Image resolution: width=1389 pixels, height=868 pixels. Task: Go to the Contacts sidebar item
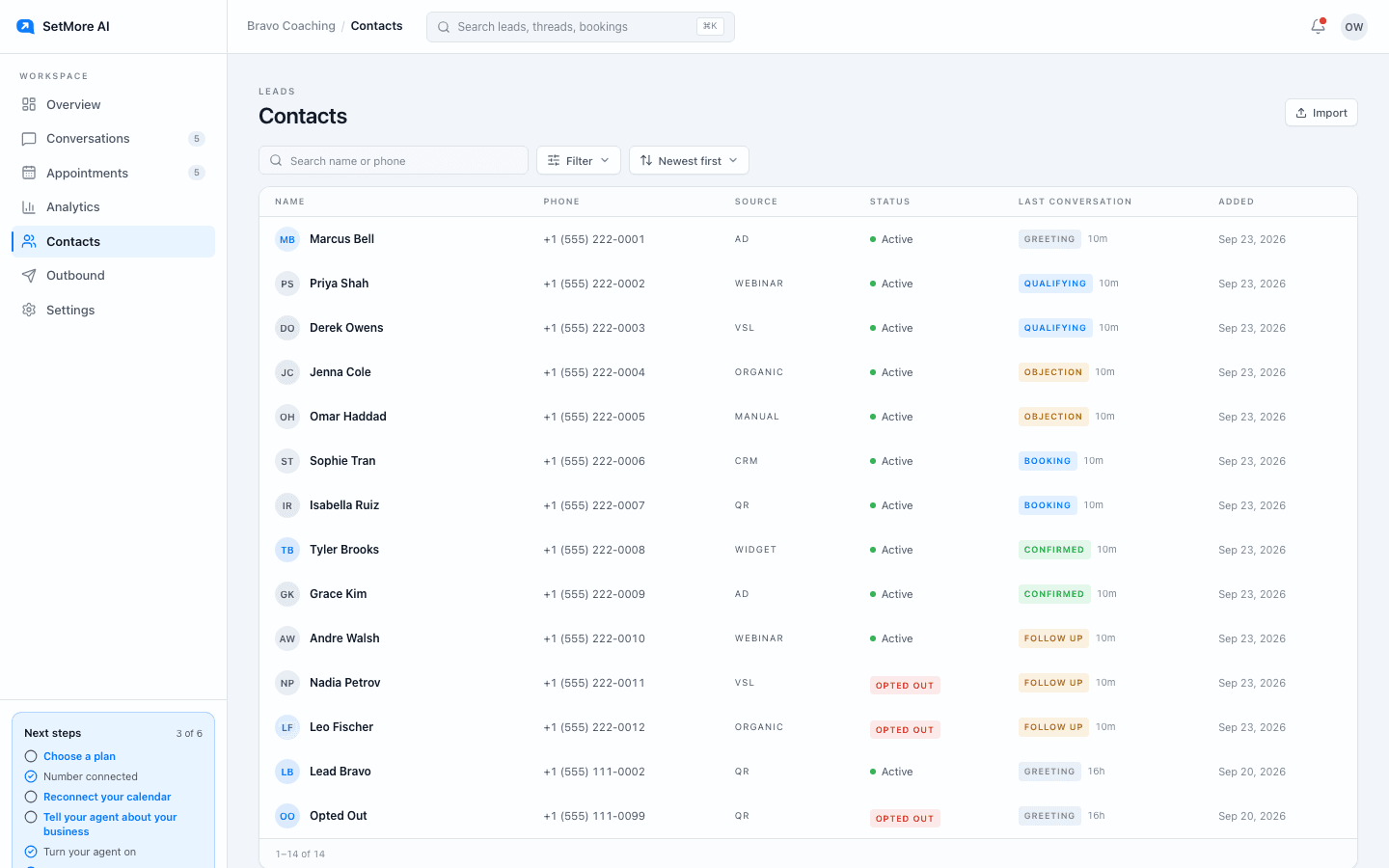click(x=114, y=241)
